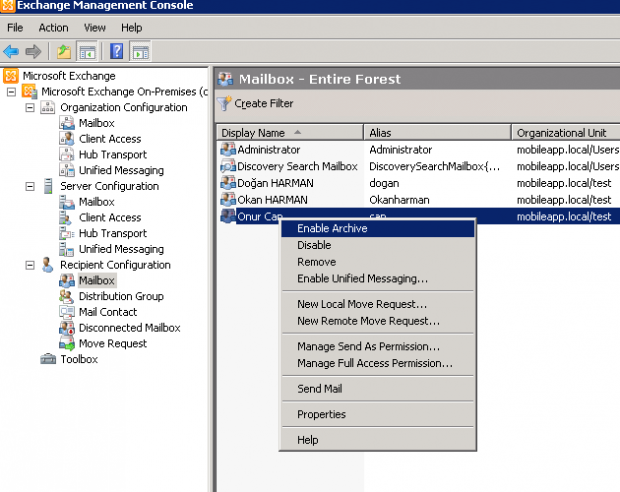Select Mailbox under Organization Configuration
Screen dimensions: 620x492
point(97,123)
